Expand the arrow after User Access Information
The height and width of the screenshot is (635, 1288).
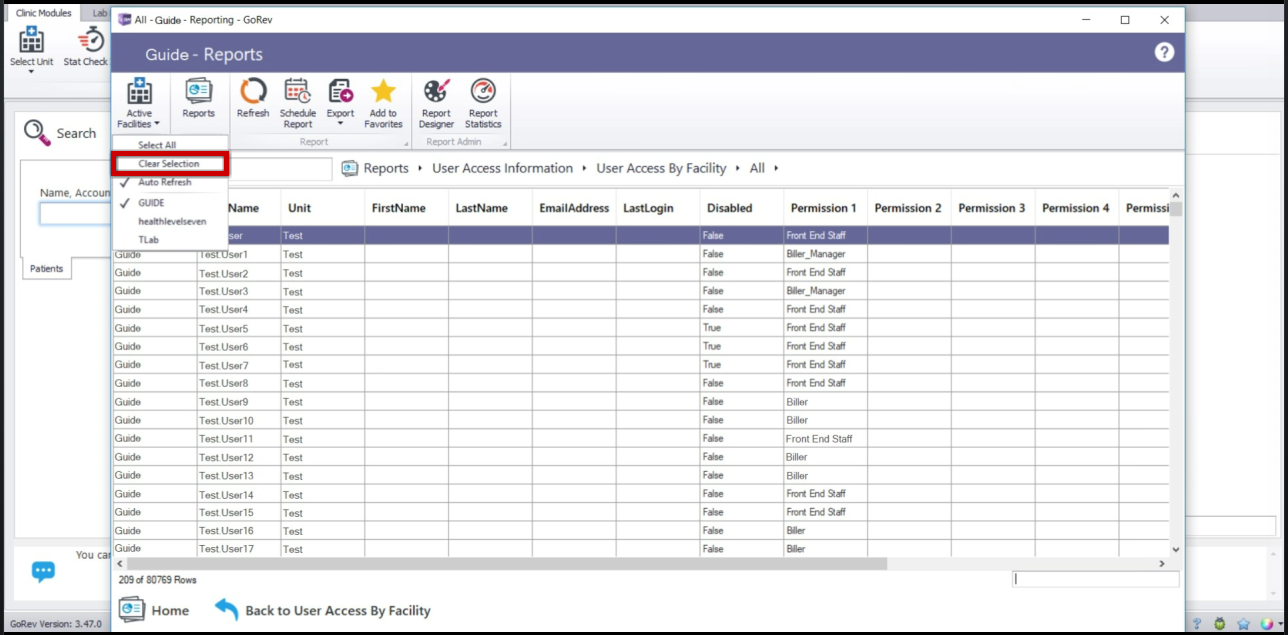coord(585,169)
